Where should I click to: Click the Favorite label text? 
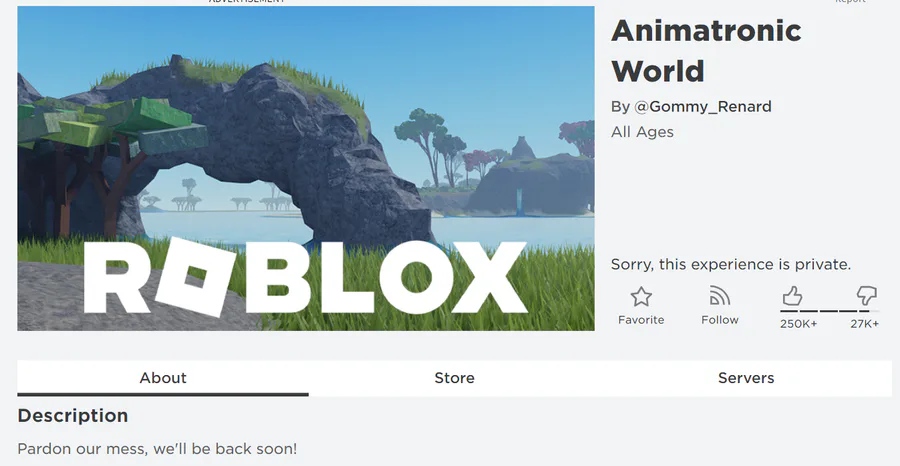641,320
